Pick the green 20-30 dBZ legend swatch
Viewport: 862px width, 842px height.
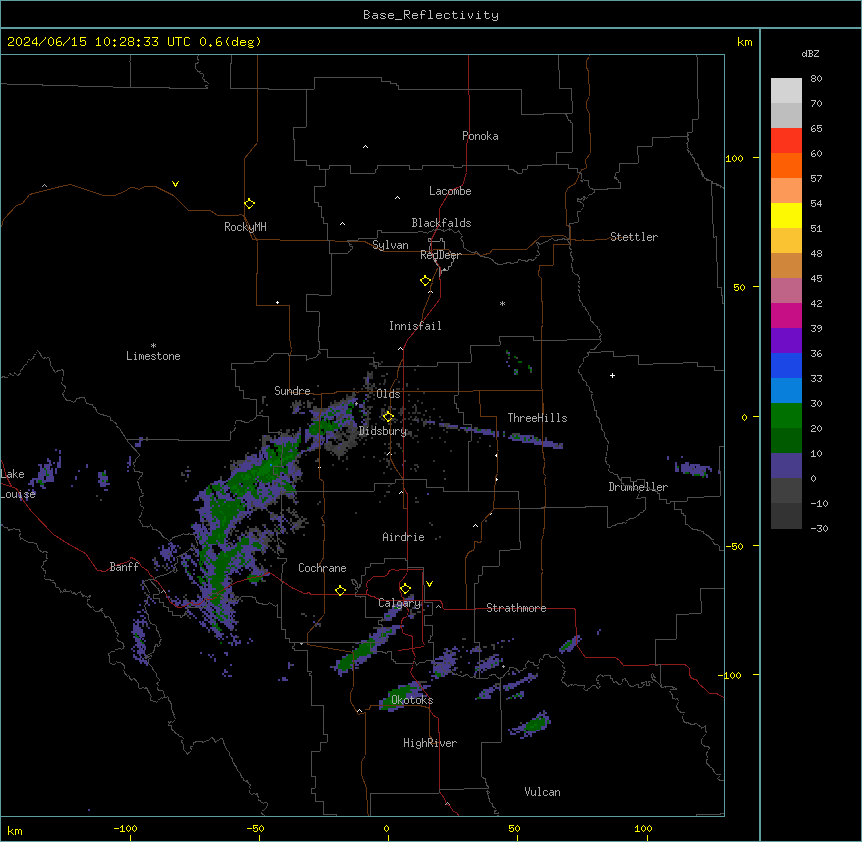click(786, 416)
